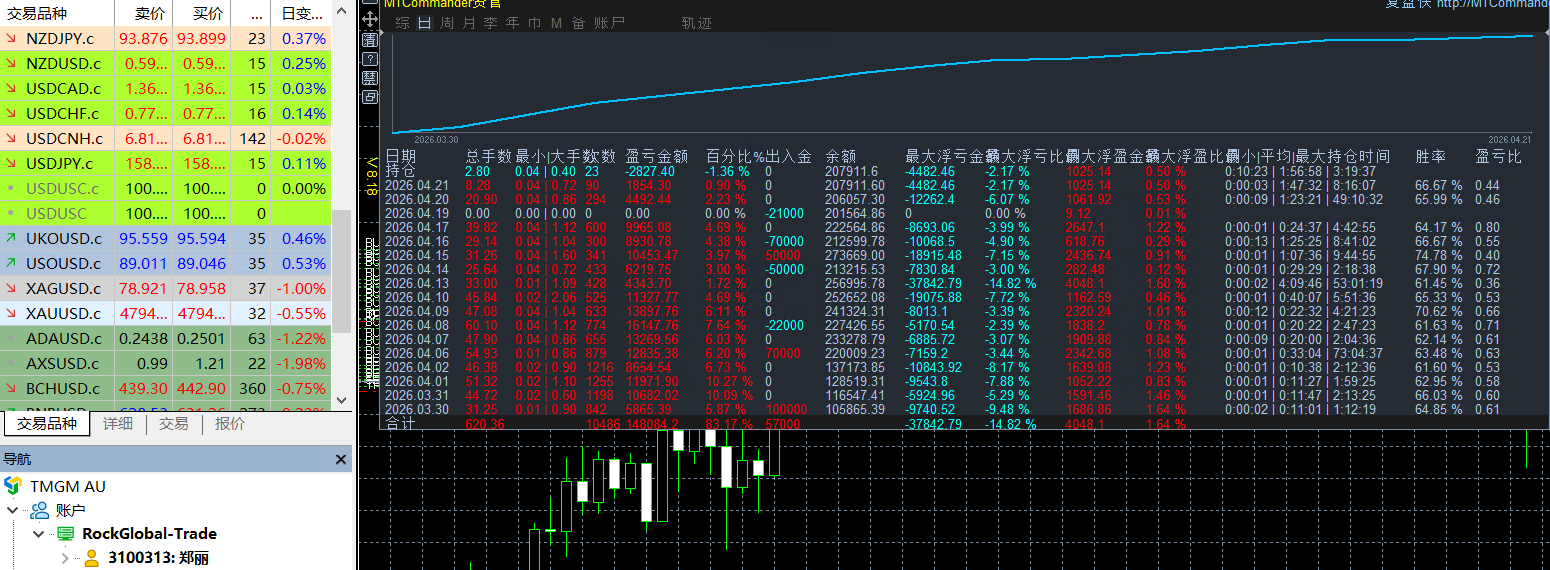Click the up arrow icon beside UKOUSD.c
Viewport: 1550px width, 570px height.
(x=11, y=239)
